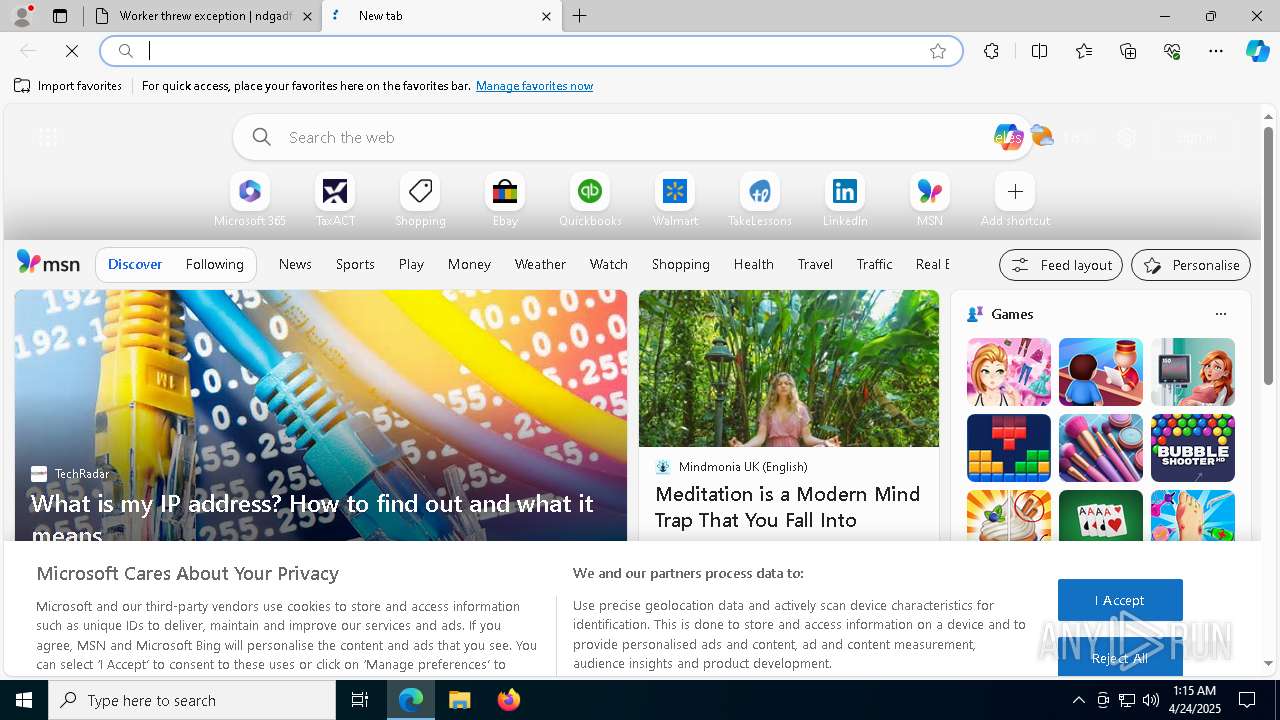Open the Windows Start menu
The image size is (1280, 720).
click(24, 700)
